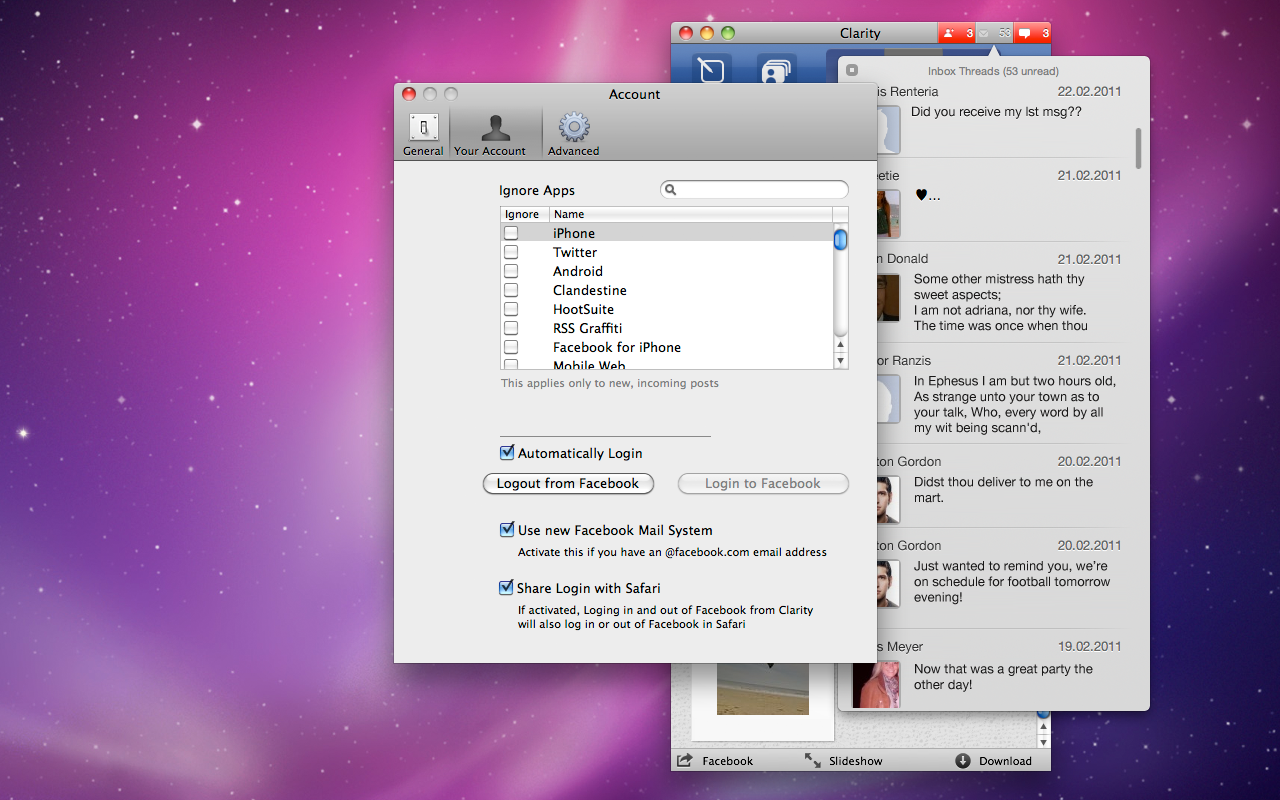Start the Slideshow from the Clarity bottom bar
Image resolution: width=1280 pixels, height=800 pixels.
tap(843, 761)
